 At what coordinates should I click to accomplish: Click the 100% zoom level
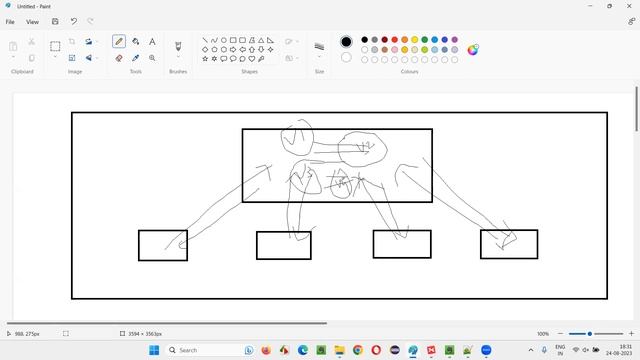point(543,334)
